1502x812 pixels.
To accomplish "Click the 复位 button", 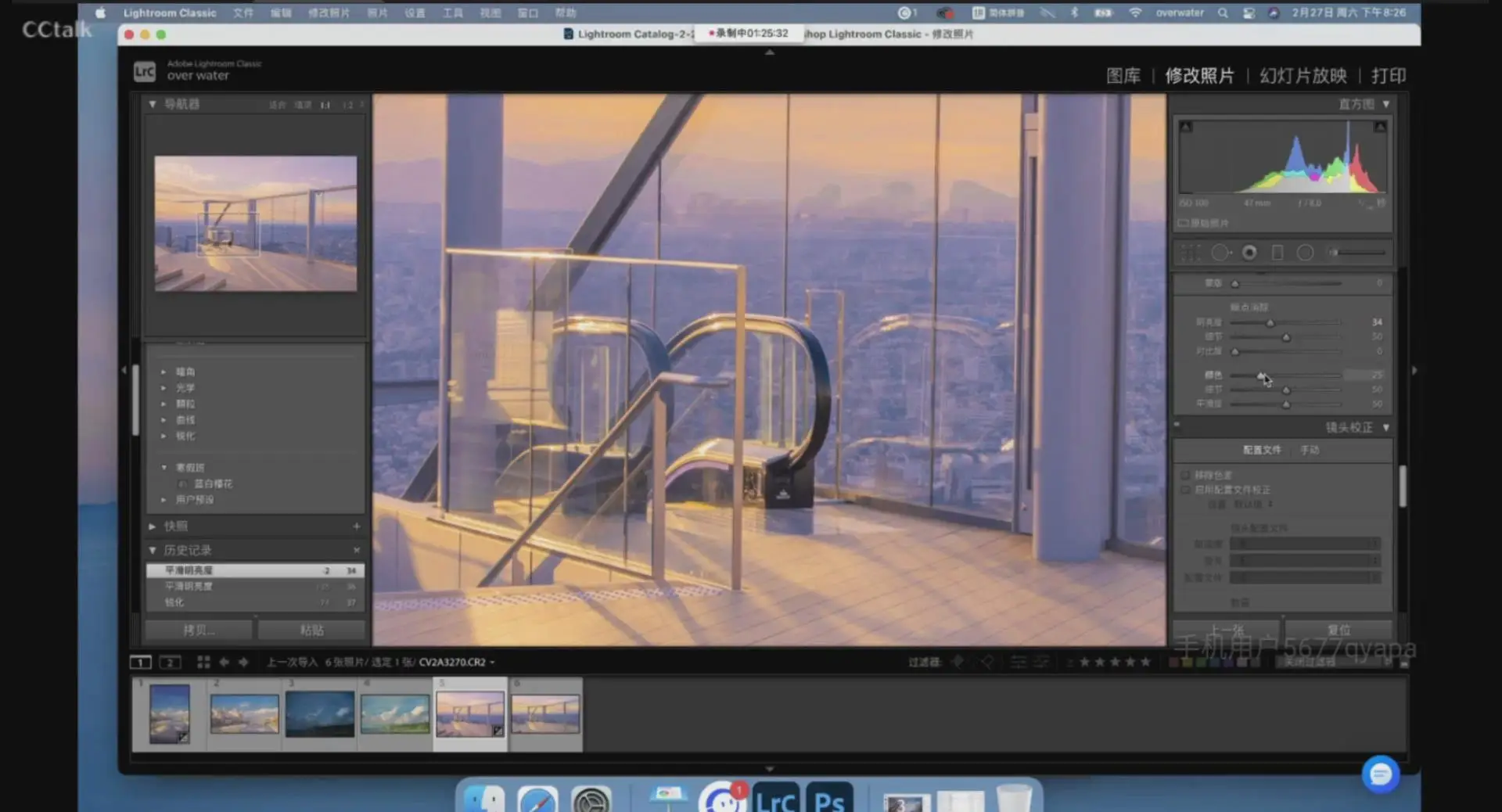I will coord(1339,631).
